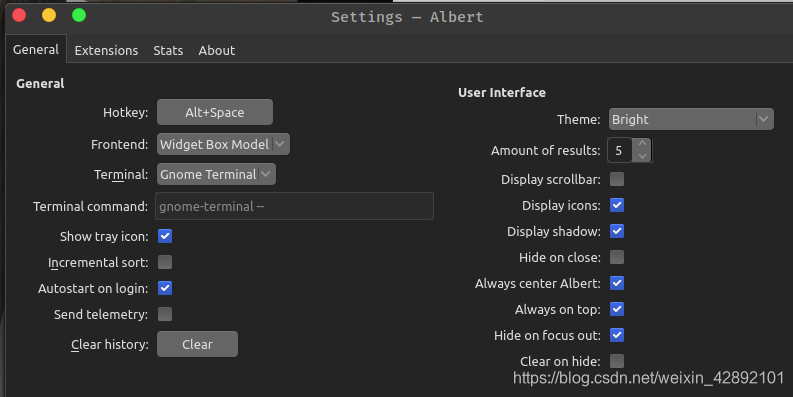Uncheck Always center Albert
This screenshot has width=793, height=397.
click(x=617, y=283)
